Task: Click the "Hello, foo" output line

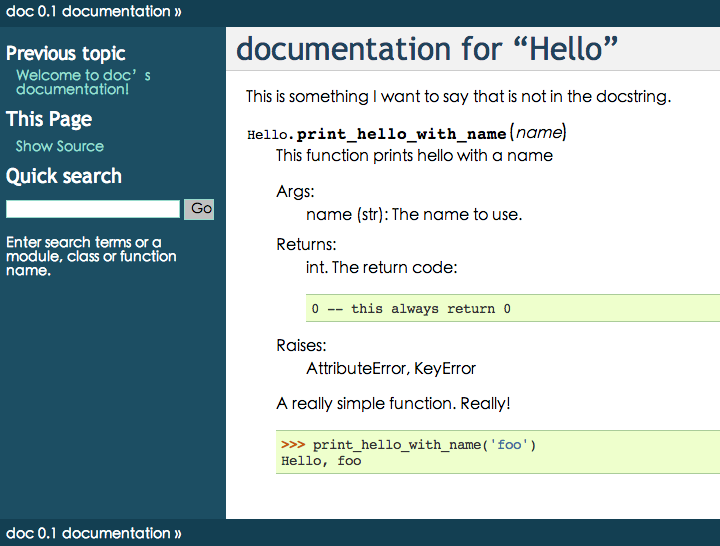Action: [x=321, y=461]
